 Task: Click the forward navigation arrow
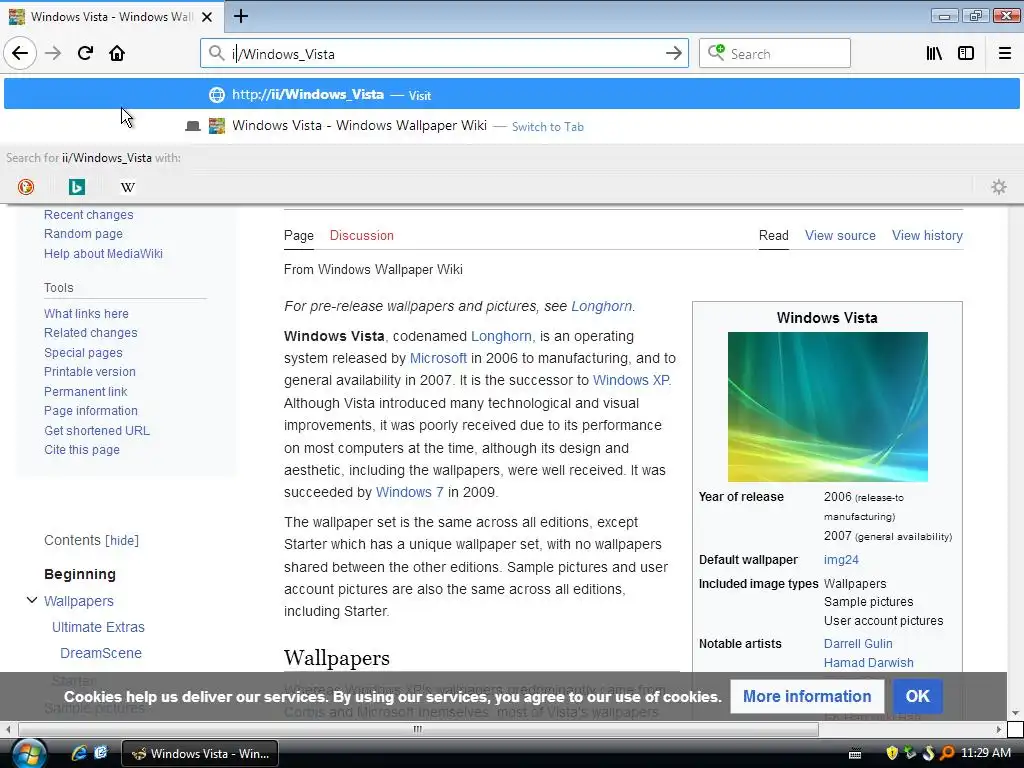[53, 54]
